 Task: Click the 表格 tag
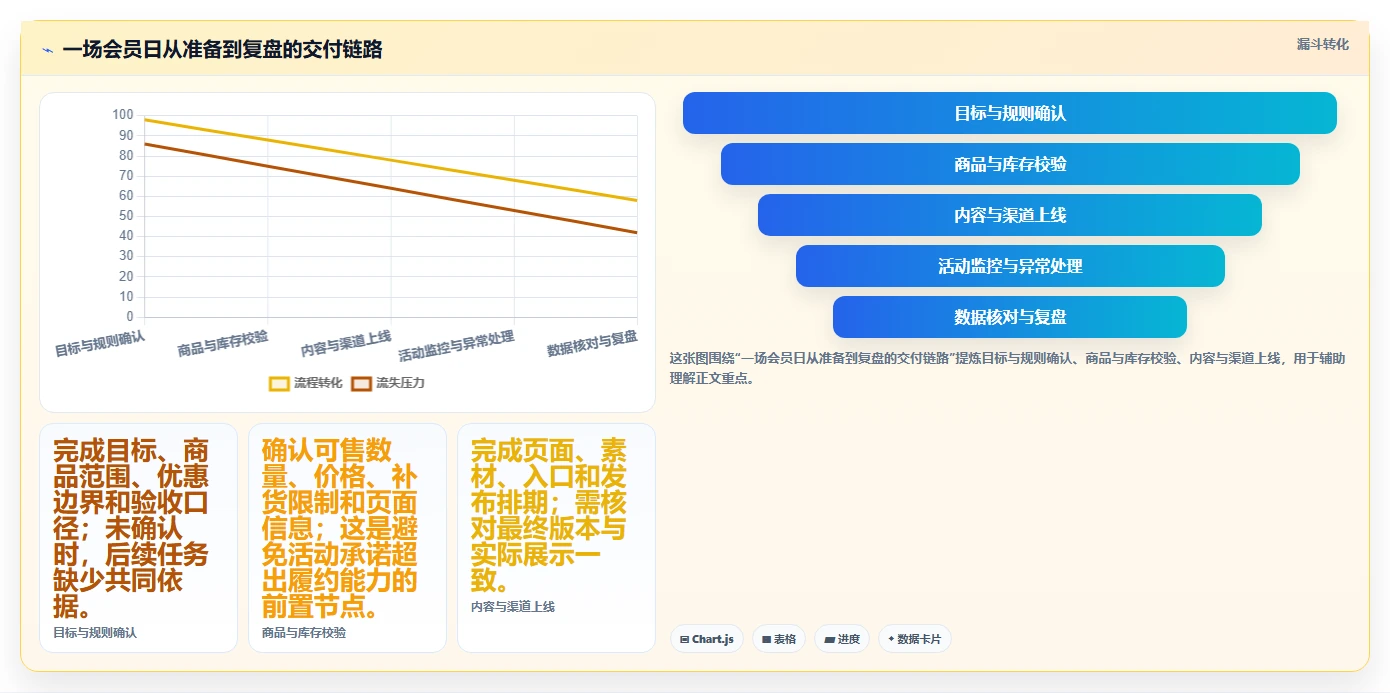779,639
